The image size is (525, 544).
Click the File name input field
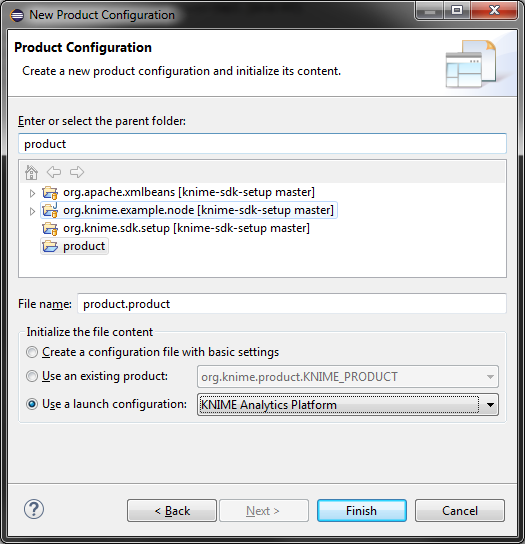tap(291, 304)
